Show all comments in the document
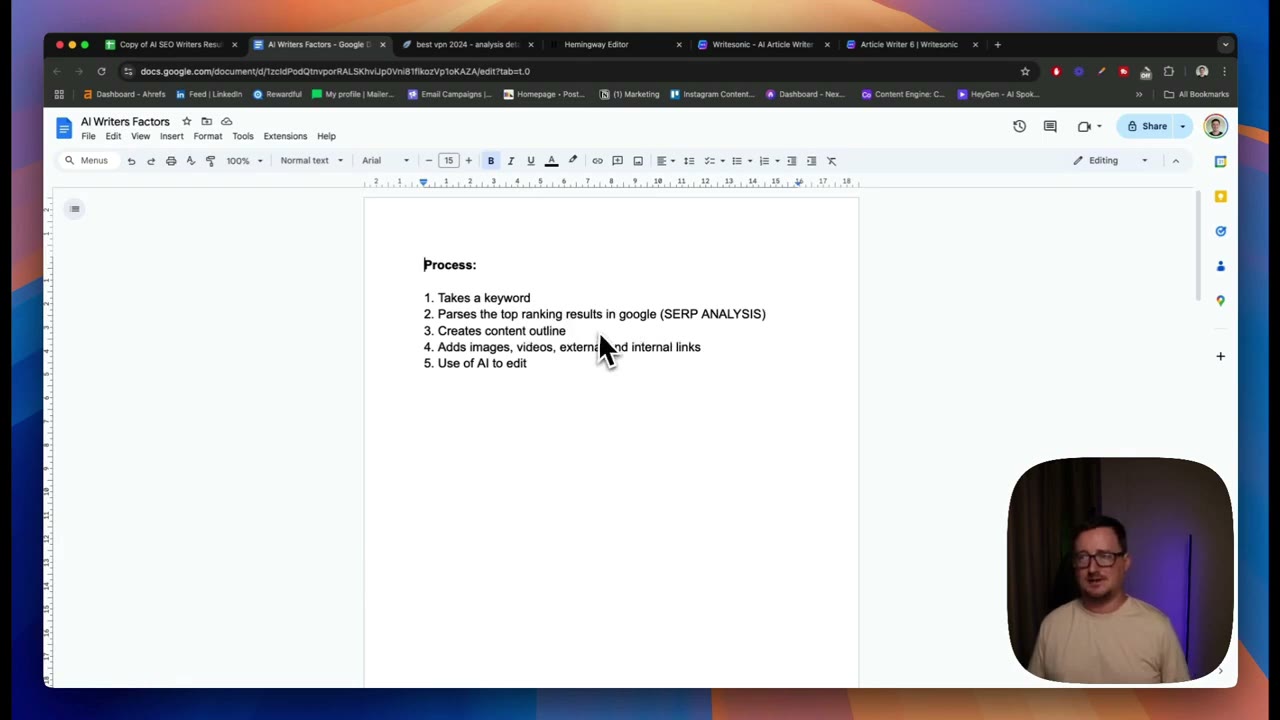 1050,126
